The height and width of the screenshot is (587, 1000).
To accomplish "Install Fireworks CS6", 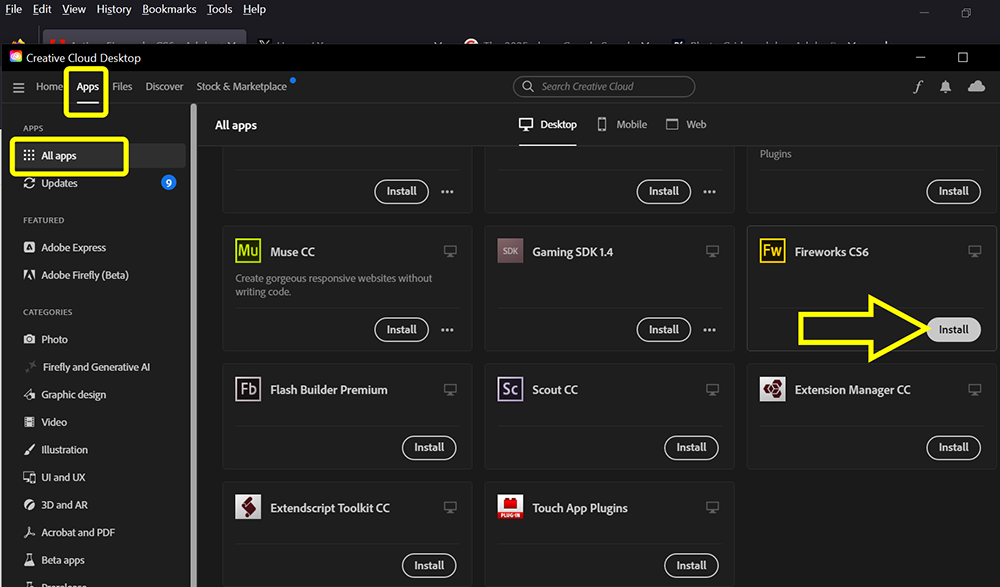I will [953, 329].
